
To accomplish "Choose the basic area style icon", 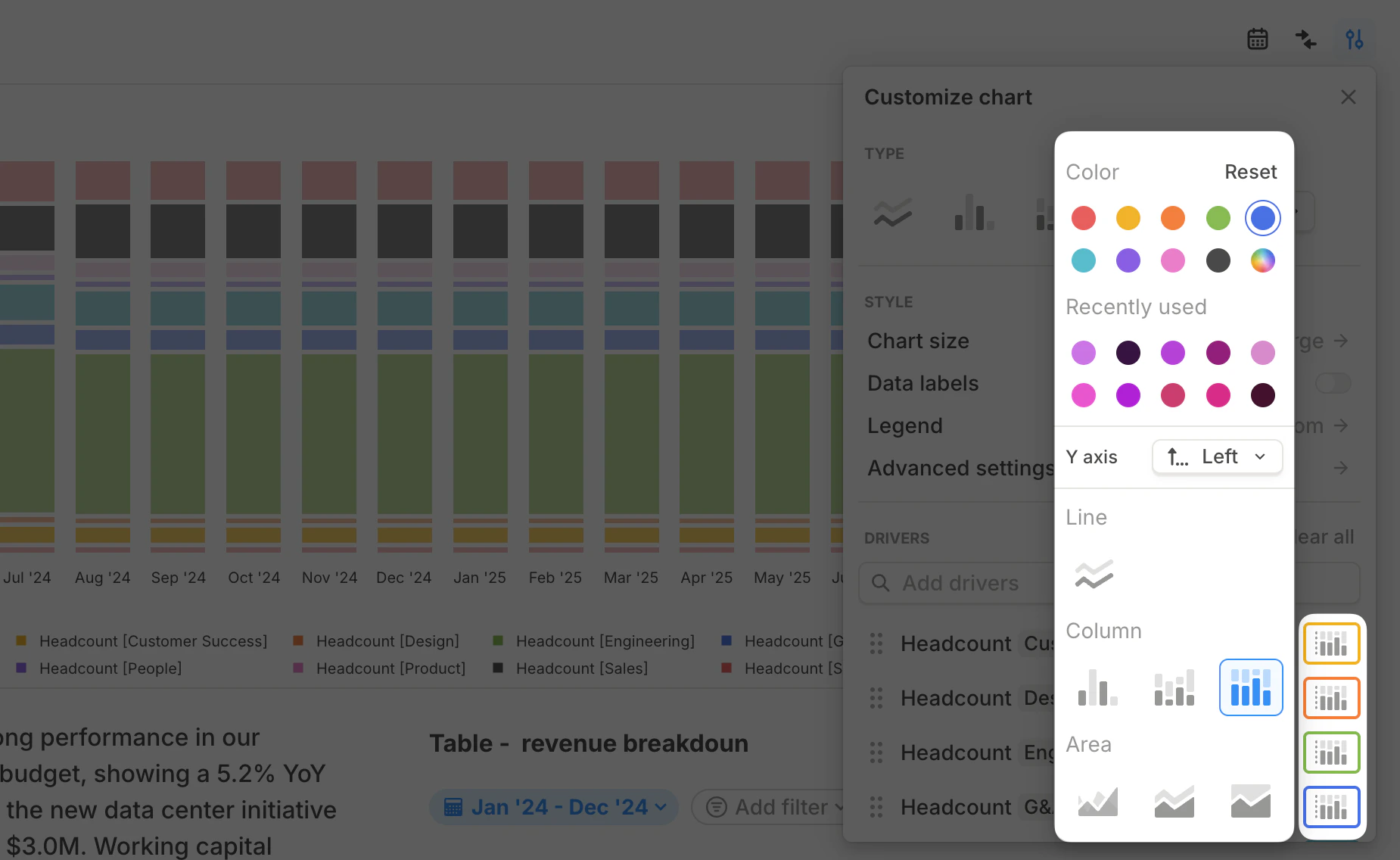I will pyautogui.click(x=1098, y=801).
